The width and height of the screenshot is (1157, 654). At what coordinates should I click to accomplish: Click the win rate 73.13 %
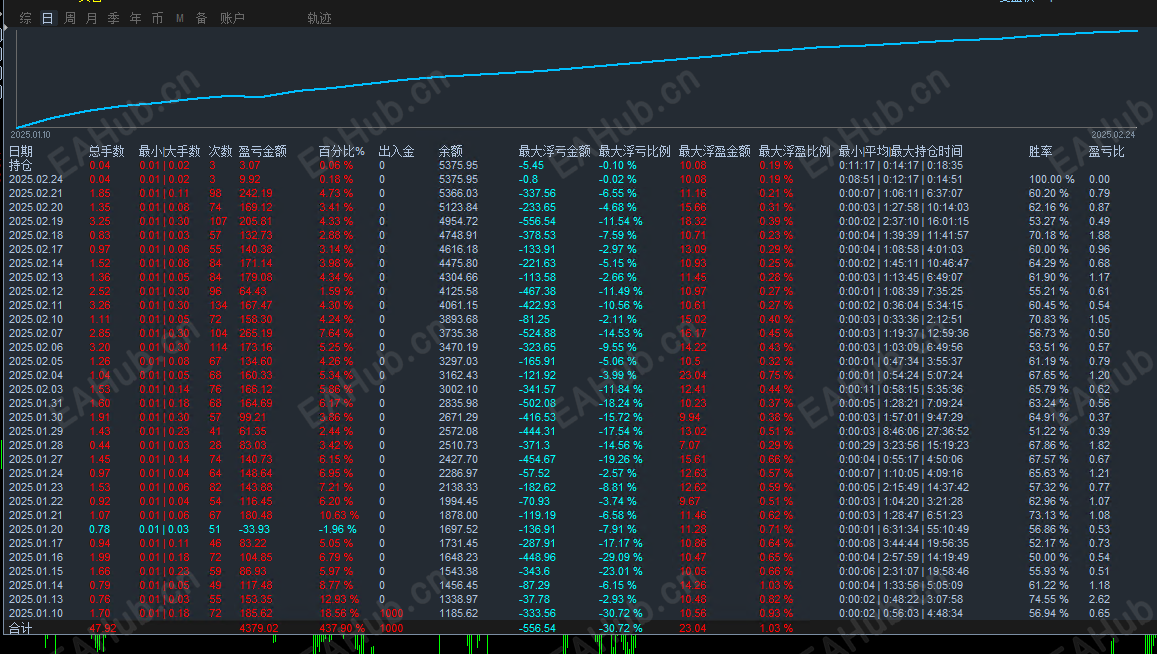[x=1049, y=515]
